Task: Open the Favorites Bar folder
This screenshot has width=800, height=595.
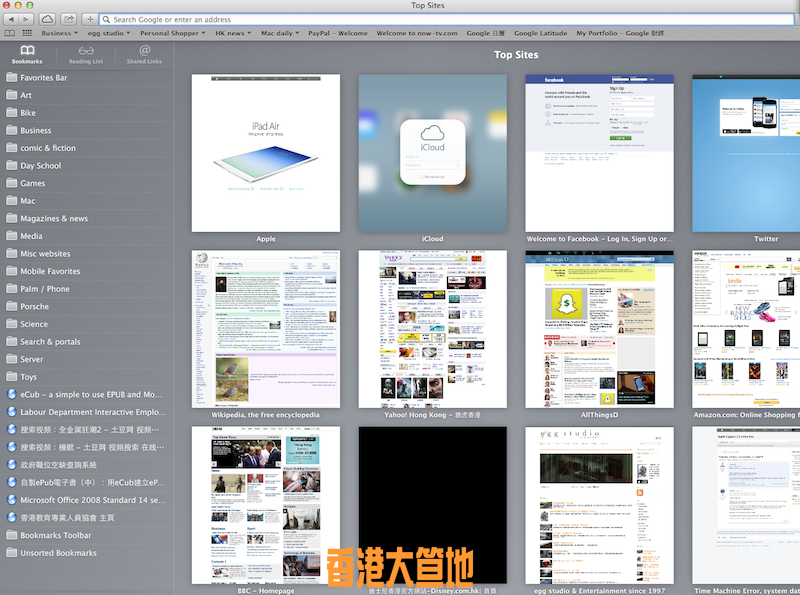Action: pyautogui.click(x=87, y=78)
